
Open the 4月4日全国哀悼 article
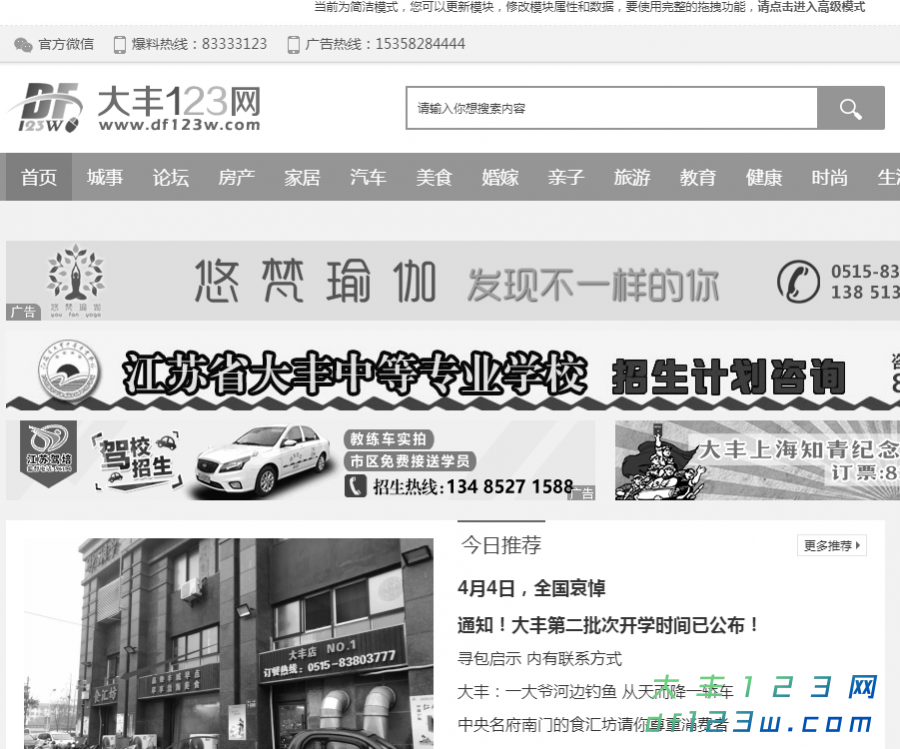pos(535,588)
